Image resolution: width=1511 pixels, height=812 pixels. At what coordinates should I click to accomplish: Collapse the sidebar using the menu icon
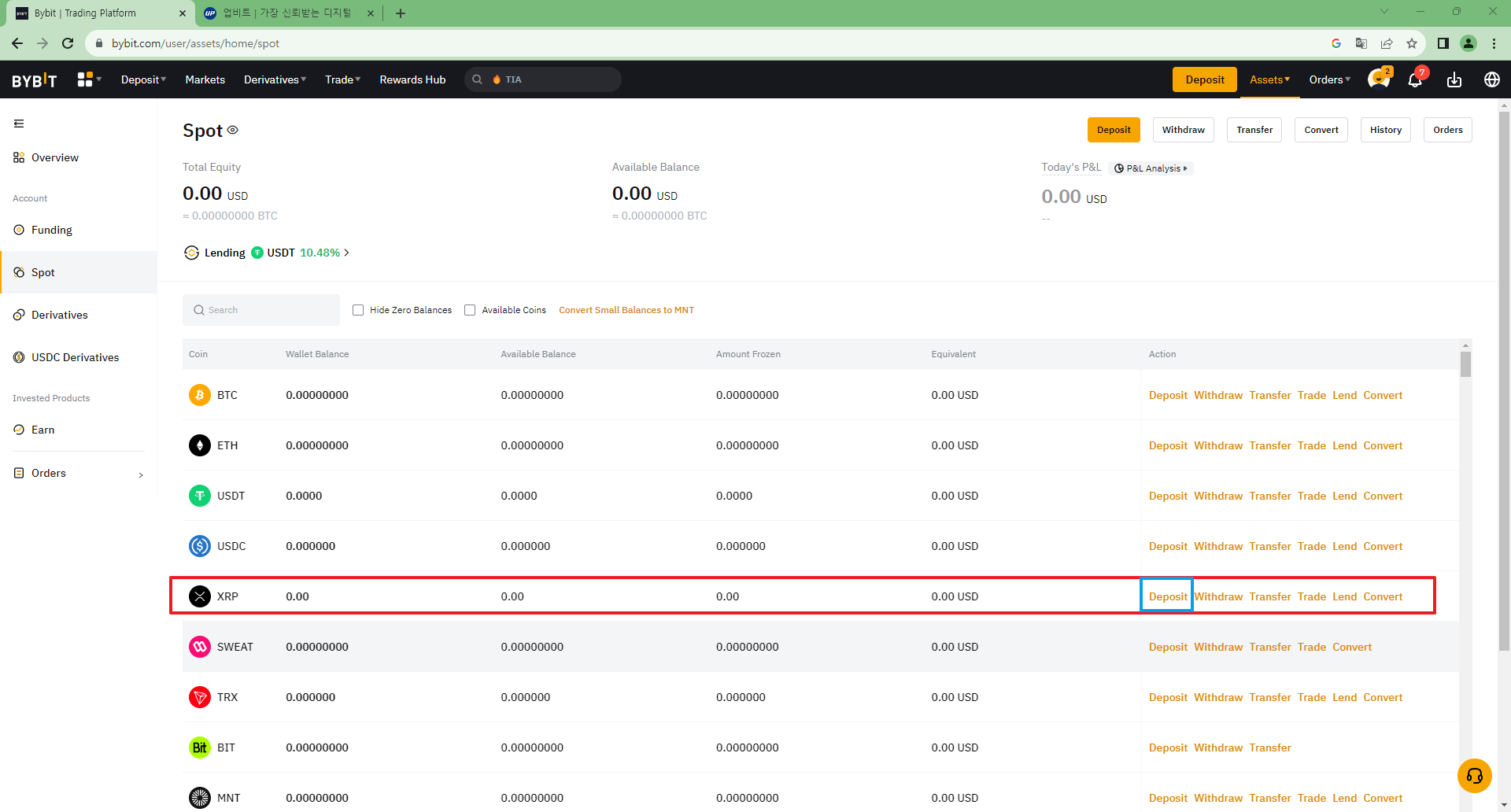tap(19, 124)
